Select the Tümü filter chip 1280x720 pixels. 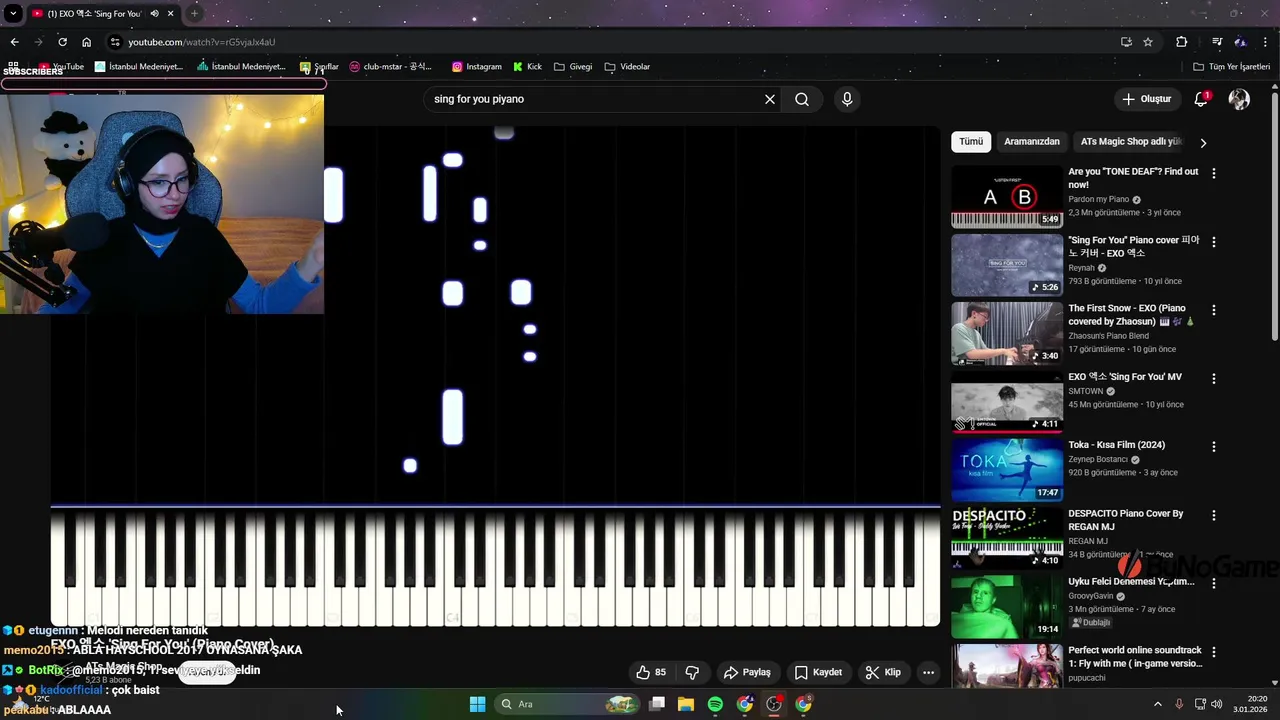pyautogui.click(x=971, y=142)
